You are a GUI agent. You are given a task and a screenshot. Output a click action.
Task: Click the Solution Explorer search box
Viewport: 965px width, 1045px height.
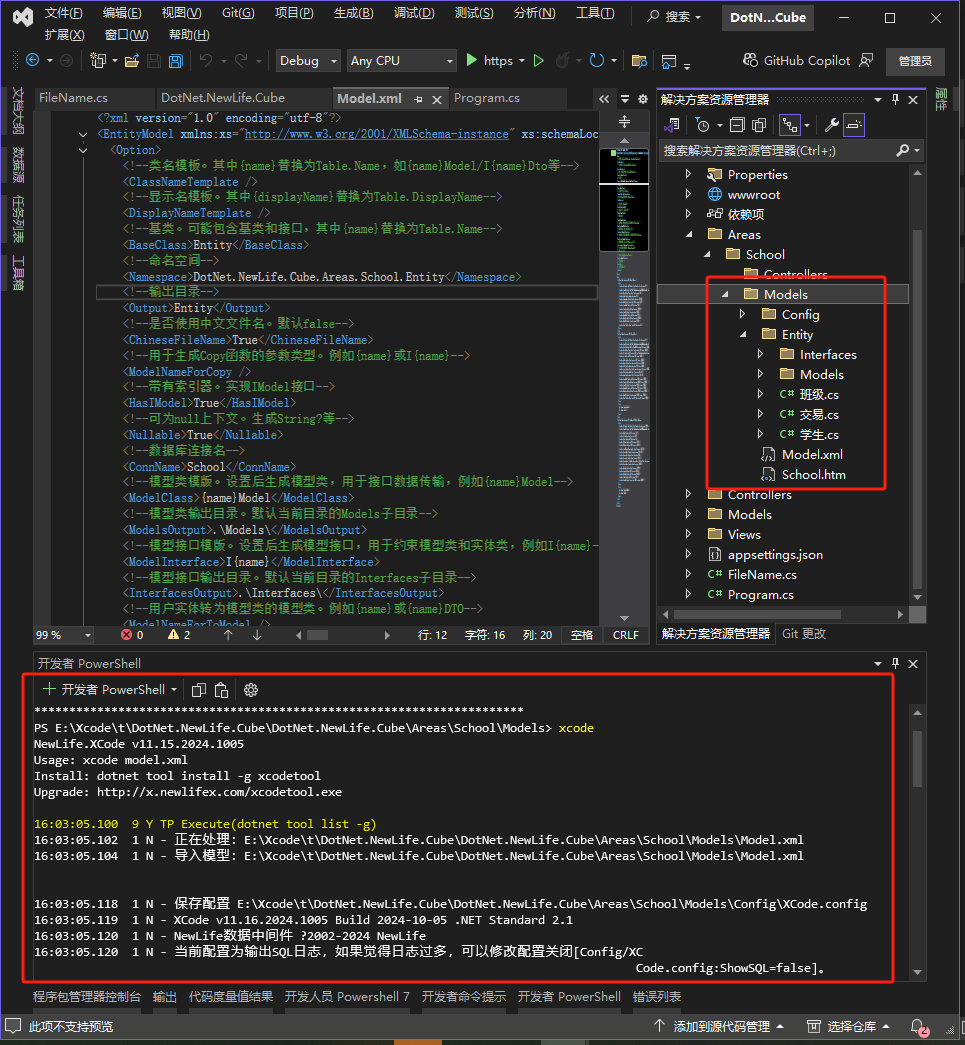[778, 150]
